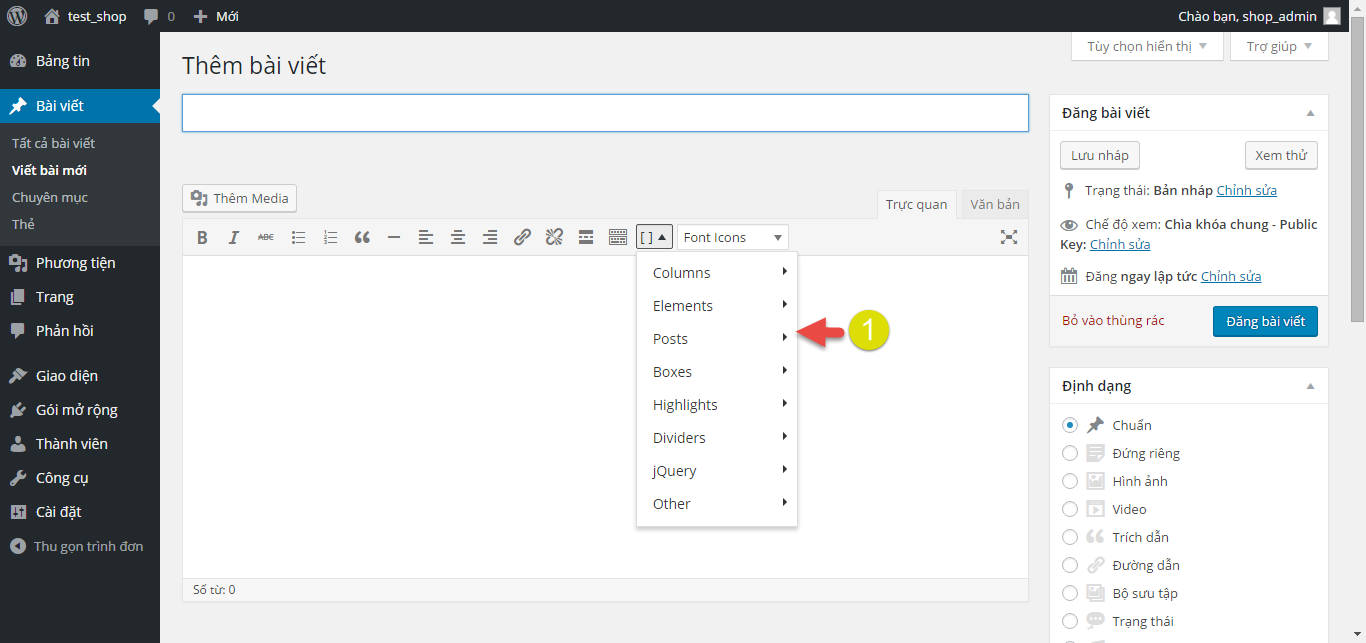Toggle italic formatting
Screen dimensions: 1366x643
point(234,237)
